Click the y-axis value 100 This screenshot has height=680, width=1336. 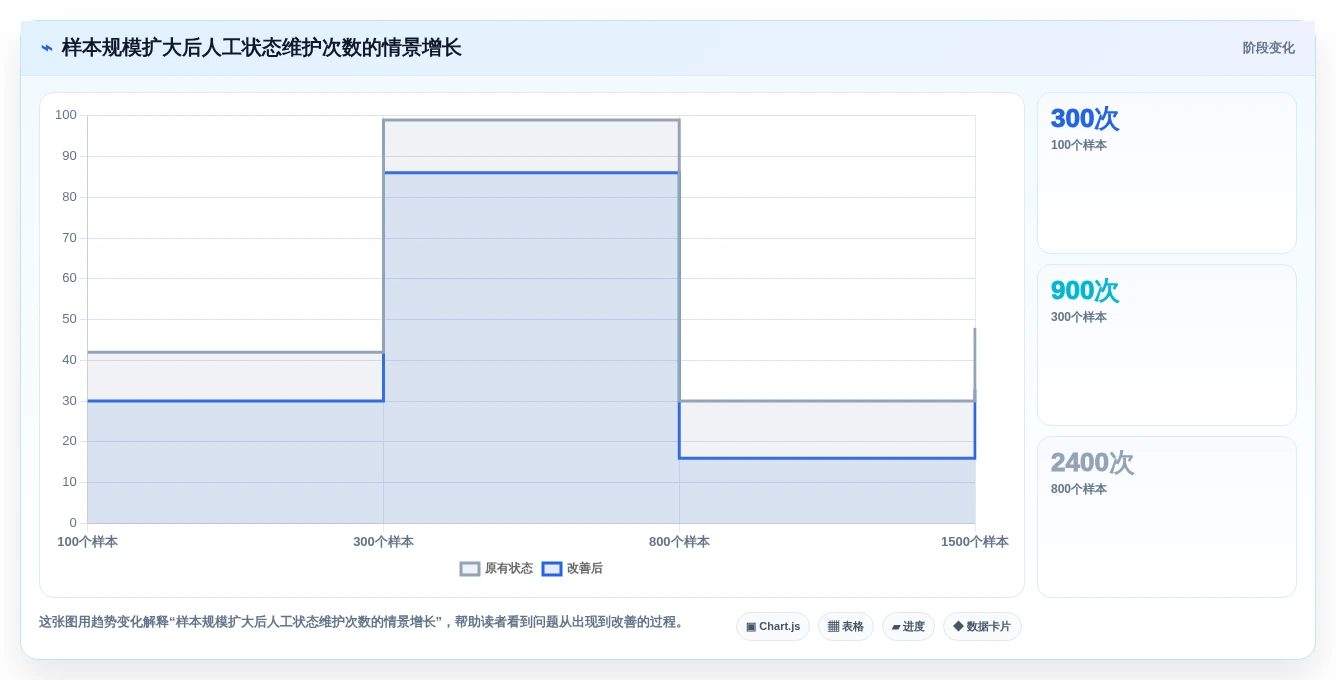point(66,115)
